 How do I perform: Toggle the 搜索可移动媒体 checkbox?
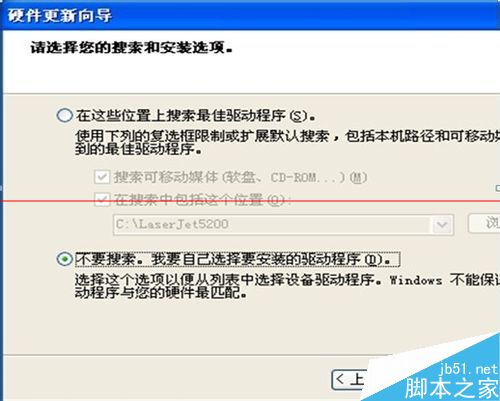(102, 177)
